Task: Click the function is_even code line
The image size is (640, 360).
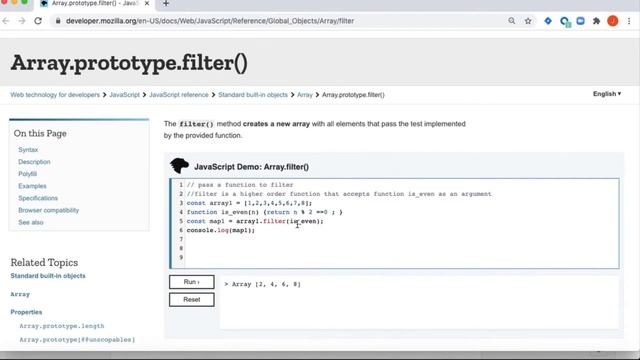Action: click(264, 212)
